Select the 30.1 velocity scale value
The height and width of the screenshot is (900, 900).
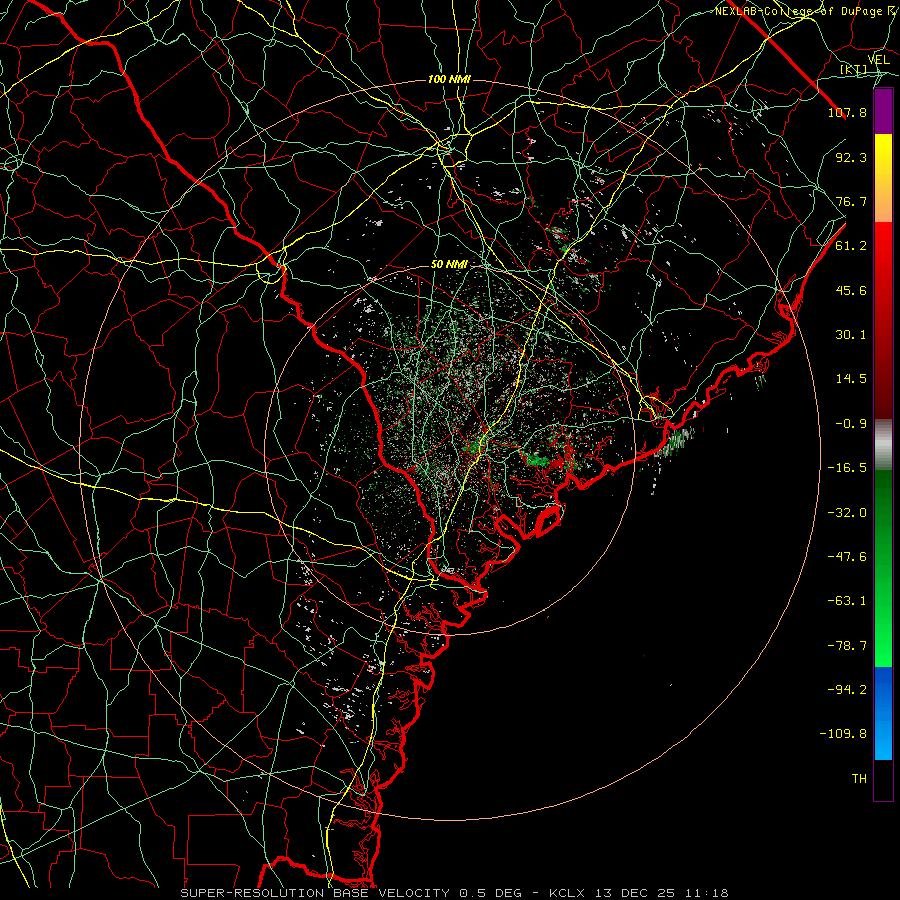point(851,335)
